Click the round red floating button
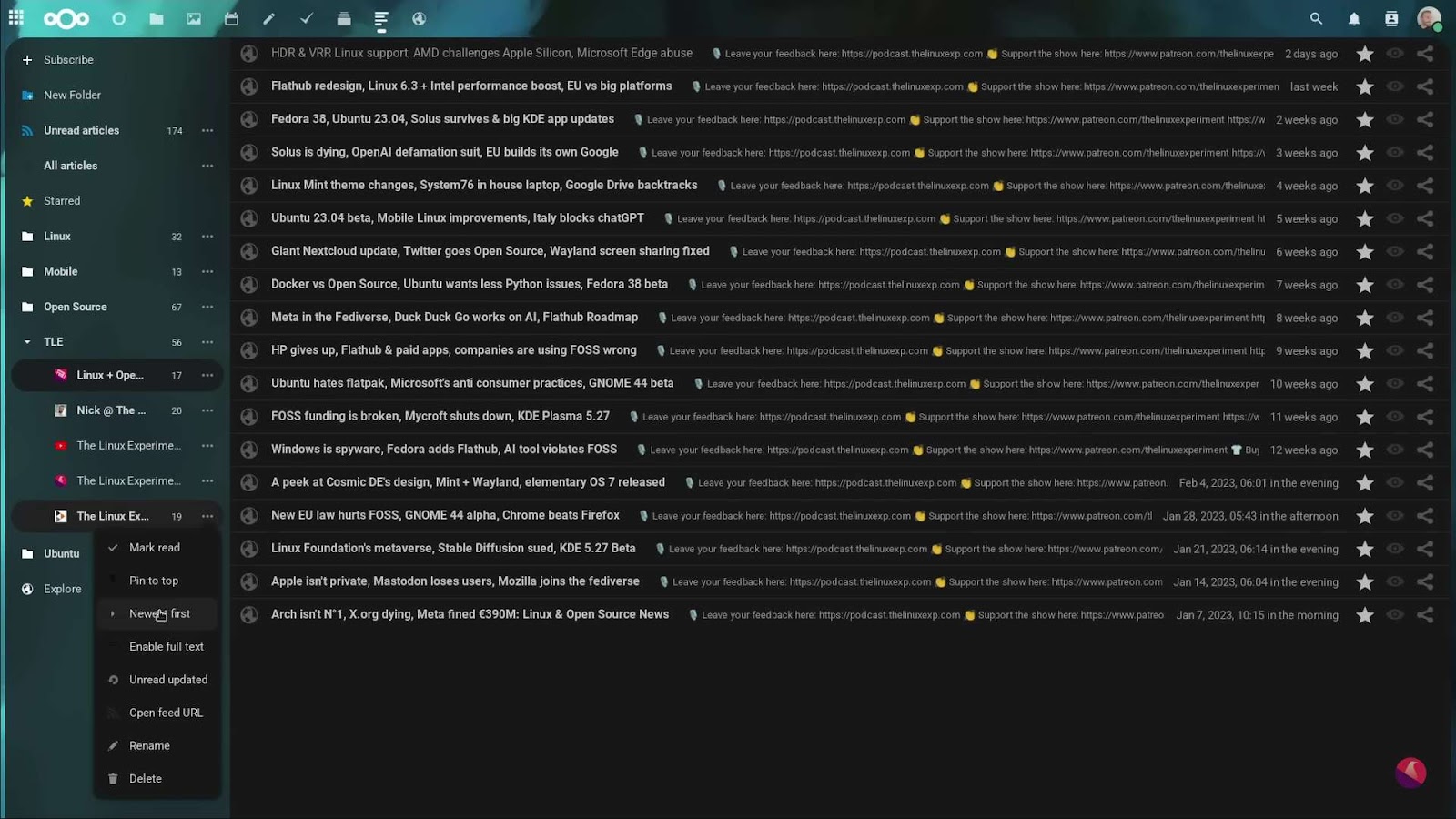The height and width of the screenshot is (819, 1456). point(1410,773)
